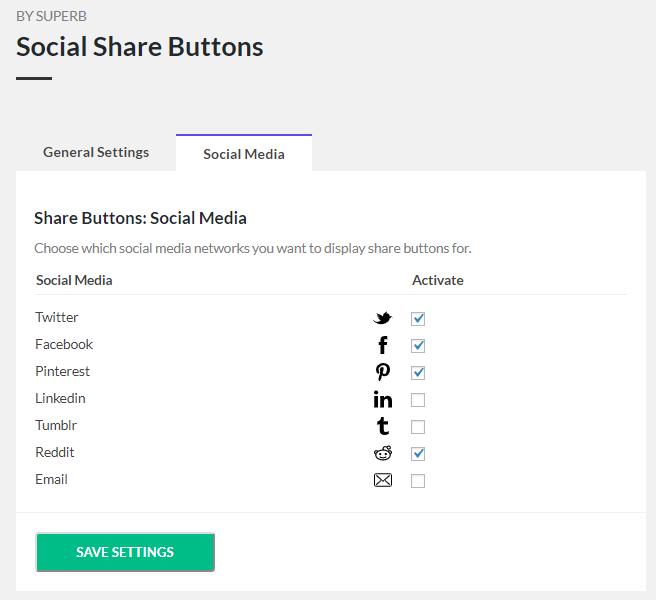
Task: Uncheck the Pinterest activate checkbox
Action: pyautogui.click(x=418, y=373)
